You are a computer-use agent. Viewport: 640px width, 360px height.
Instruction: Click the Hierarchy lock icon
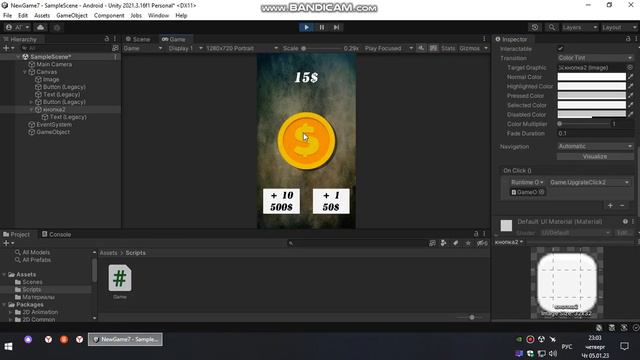pyautogui.click(x=107, y=39)
